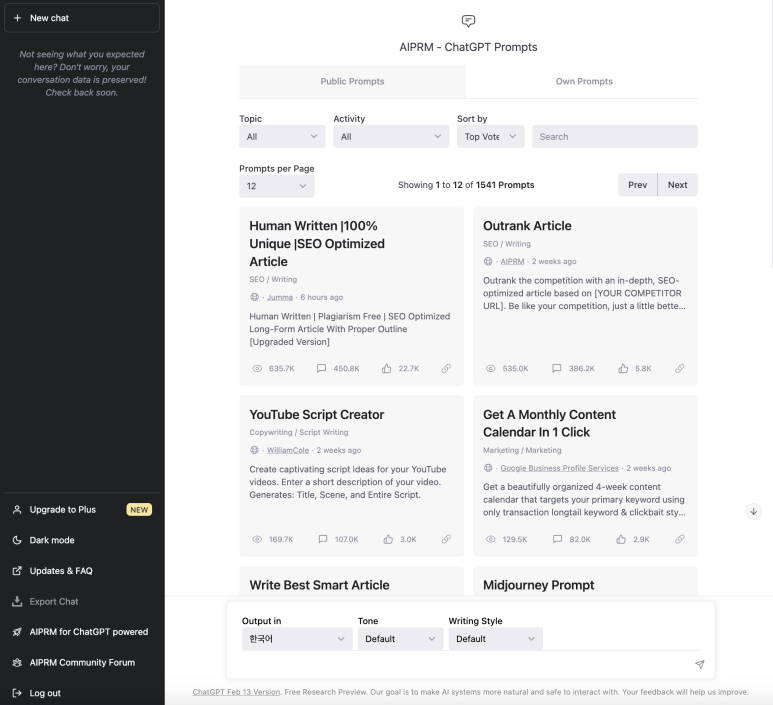Click the prompt Search field
Image resolution: width=773 pixels, height=705 pixels.
tap(615, 137)
